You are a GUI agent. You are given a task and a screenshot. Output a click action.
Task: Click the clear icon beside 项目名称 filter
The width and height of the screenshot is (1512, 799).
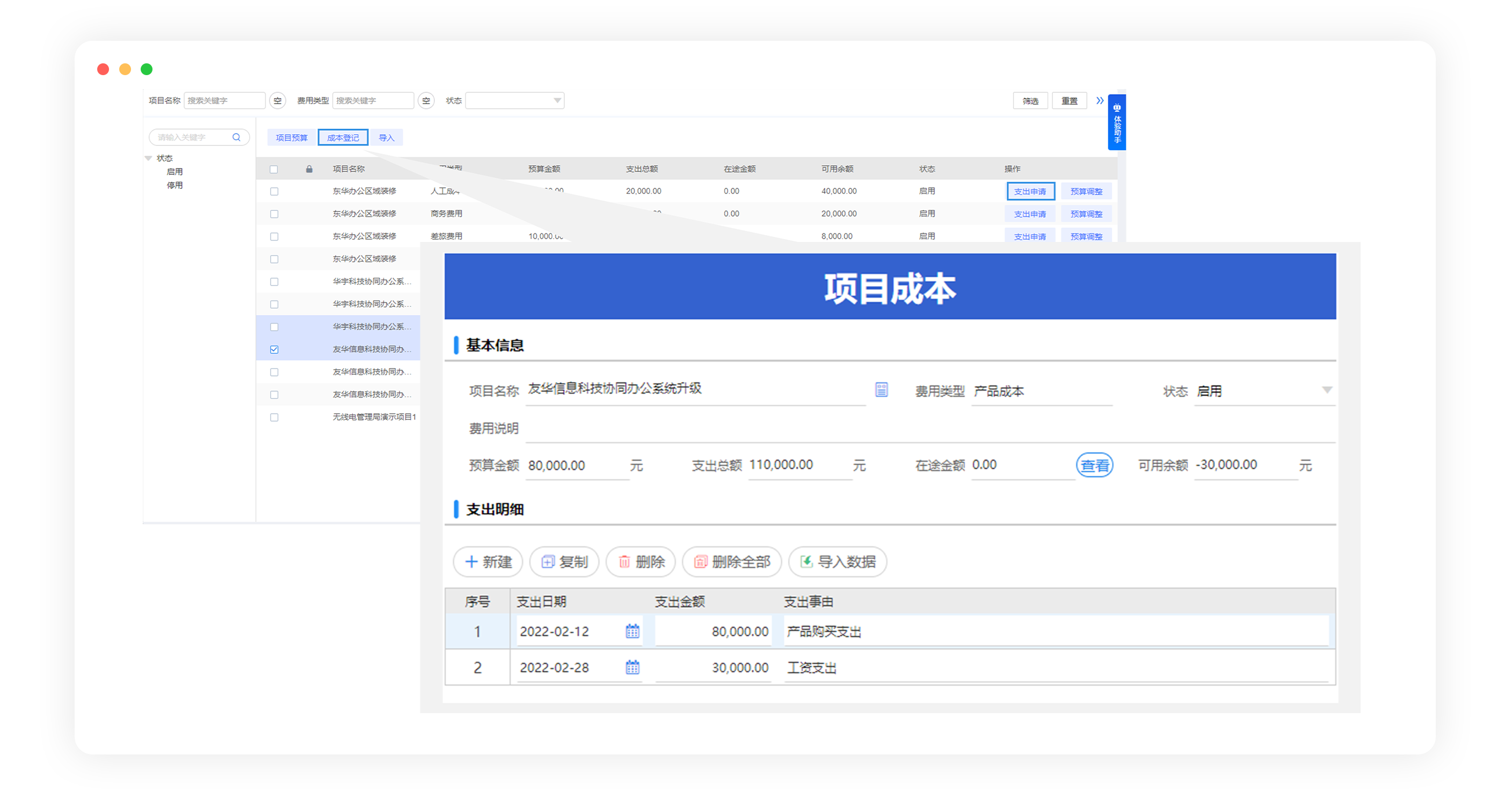[278, 101]
